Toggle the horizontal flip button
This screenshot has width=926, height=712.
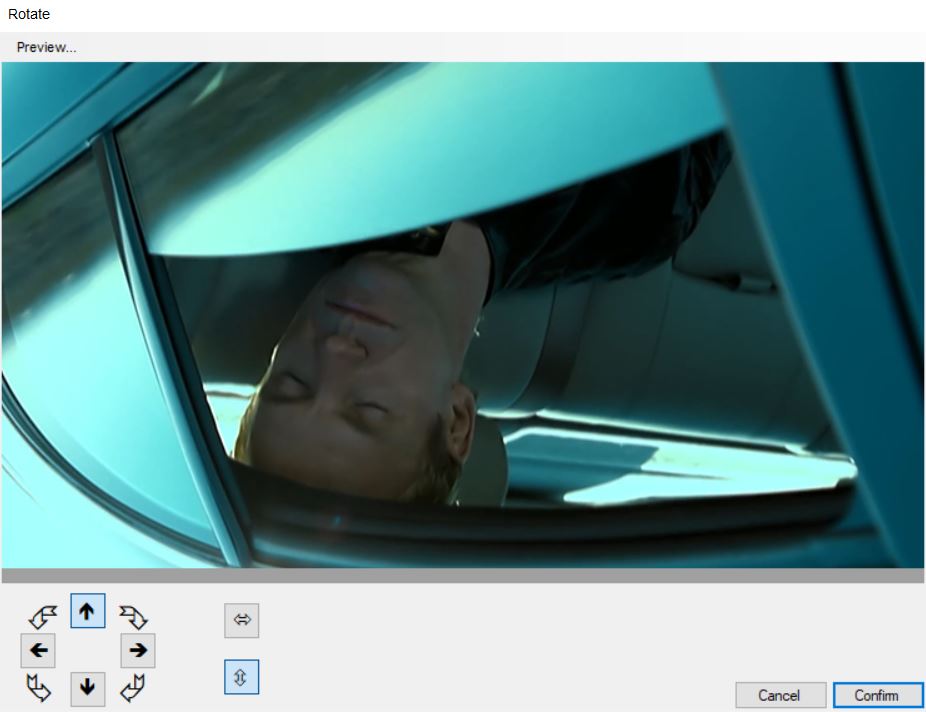pyautogui.click(x=242, y=620)
